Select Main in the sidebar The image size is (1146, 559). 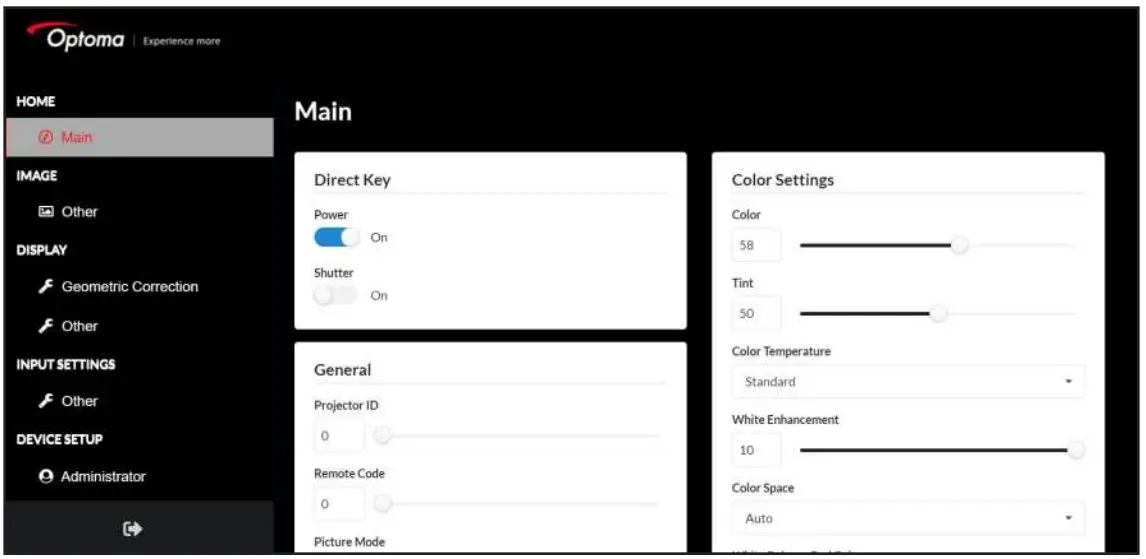pos(77,138)
